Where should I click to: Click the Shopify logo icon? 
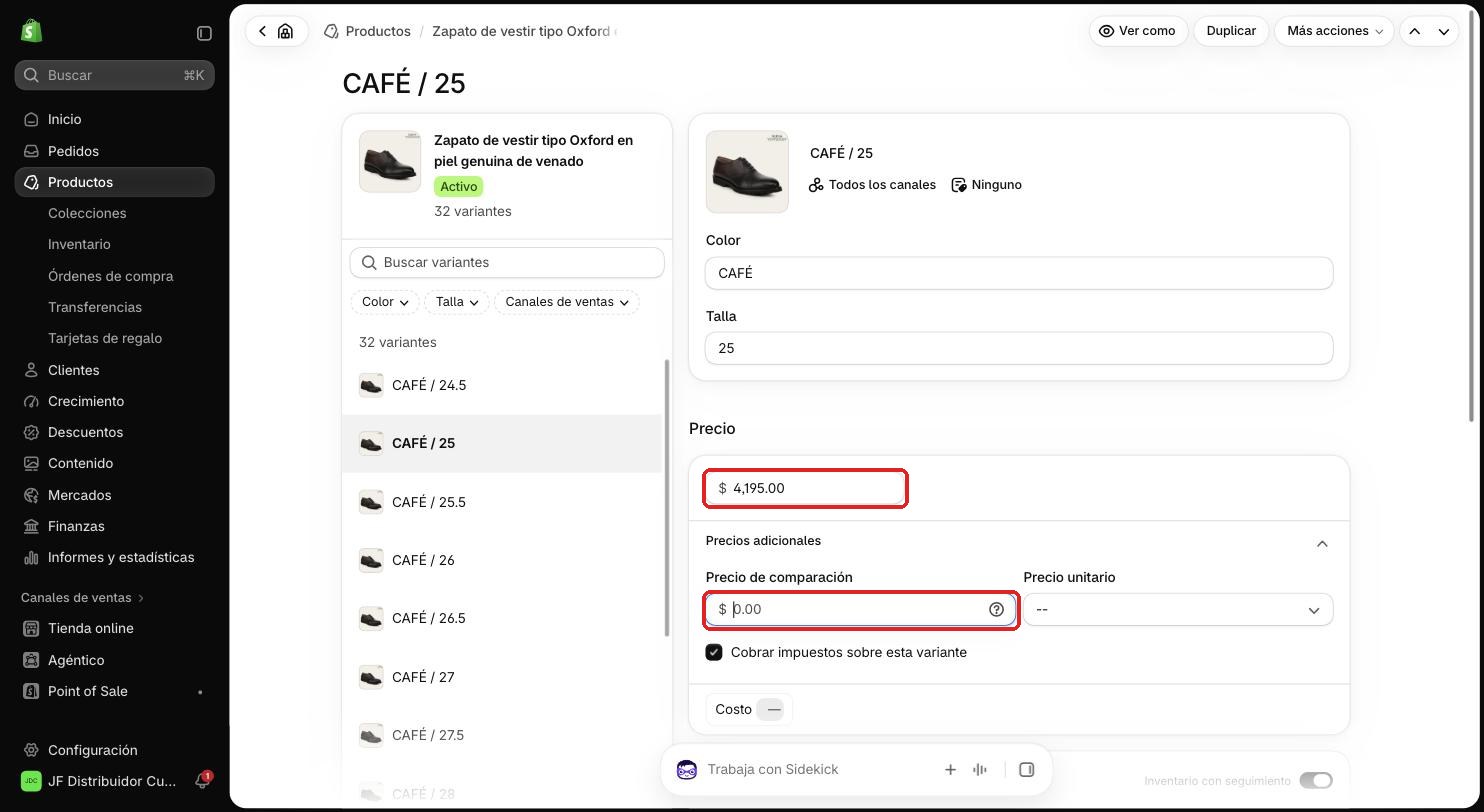point(31,31)
